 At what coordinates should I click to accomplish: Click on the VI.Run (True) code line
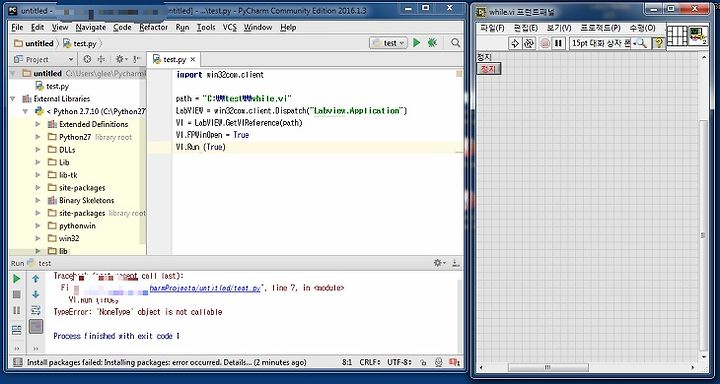point(201,147)
